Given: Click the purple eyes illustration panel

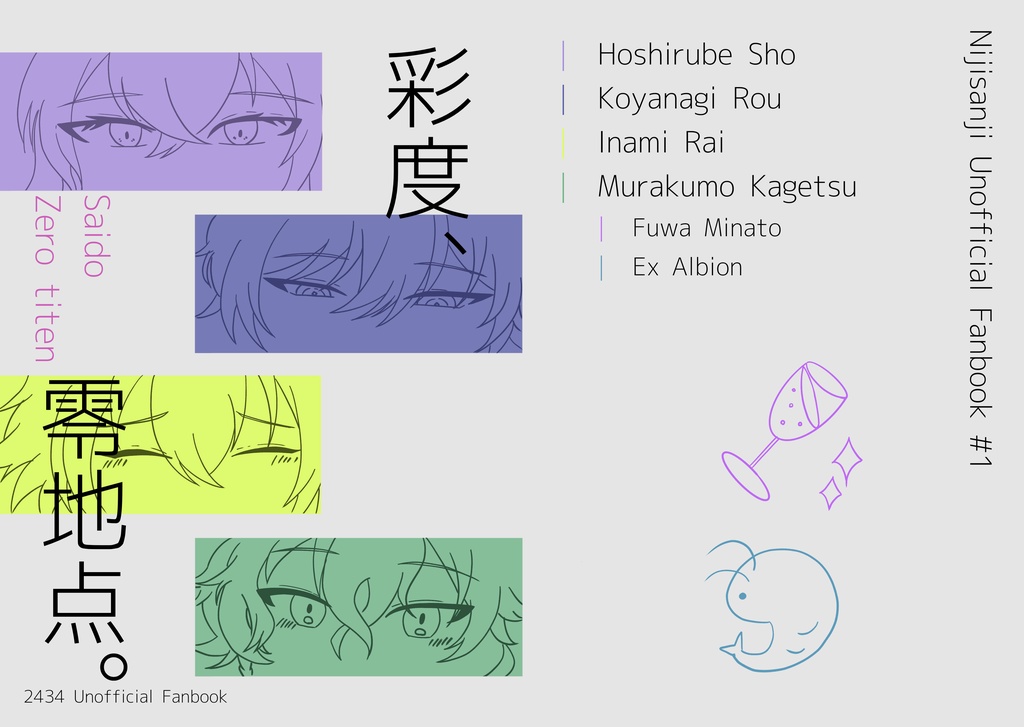Looking at the screenshot, I should tap(161, 121).
